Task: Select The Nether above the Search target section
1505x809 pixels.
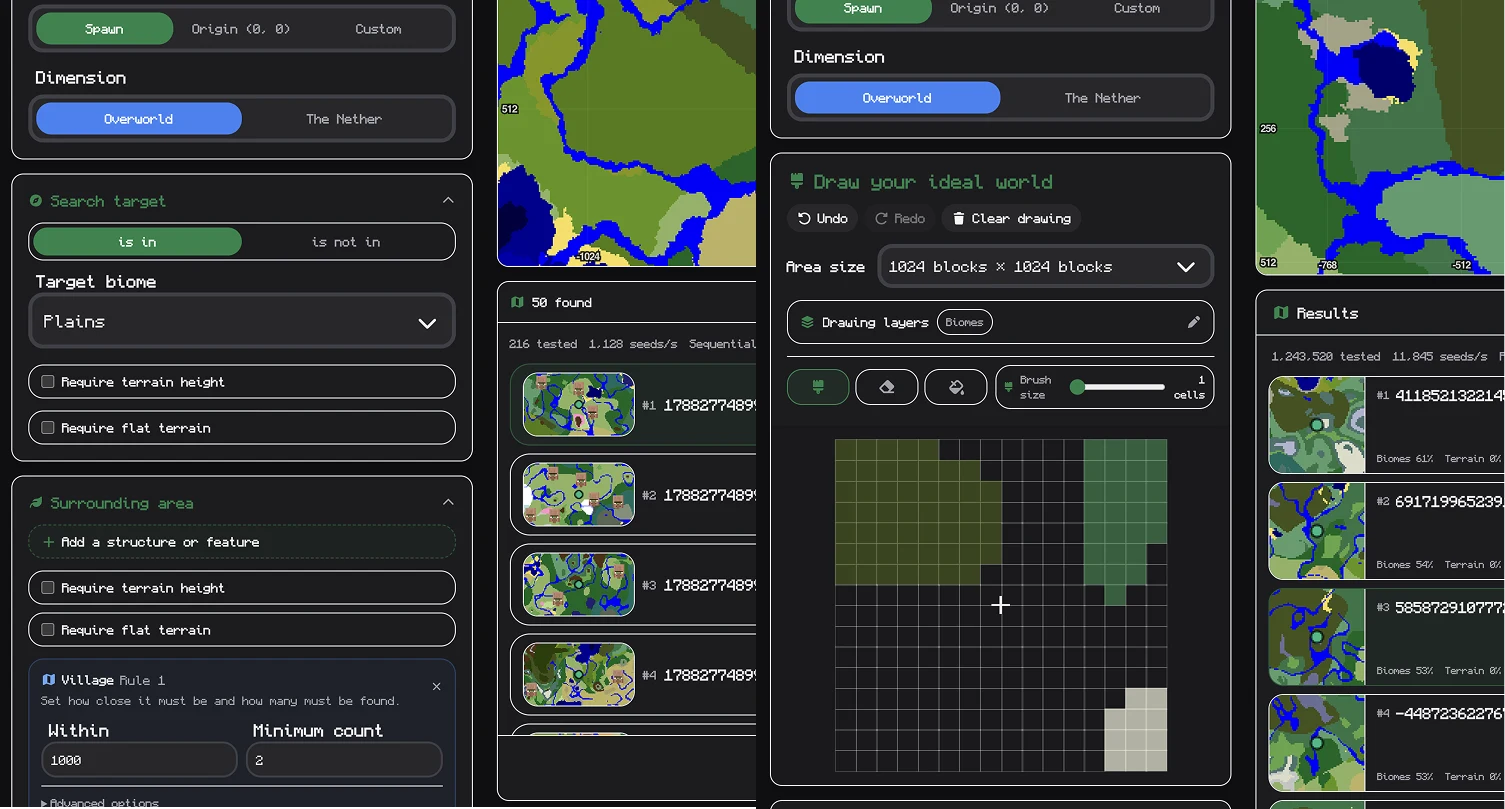Action: 344,119
